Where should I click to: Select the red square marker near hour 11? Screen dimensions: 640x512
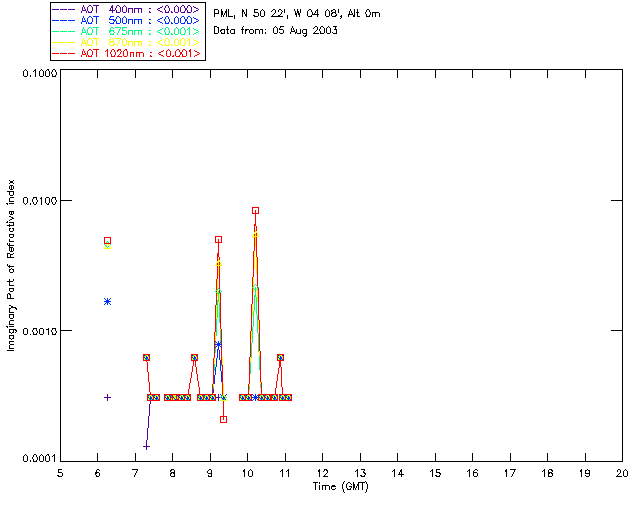click(x=280, y=357)
